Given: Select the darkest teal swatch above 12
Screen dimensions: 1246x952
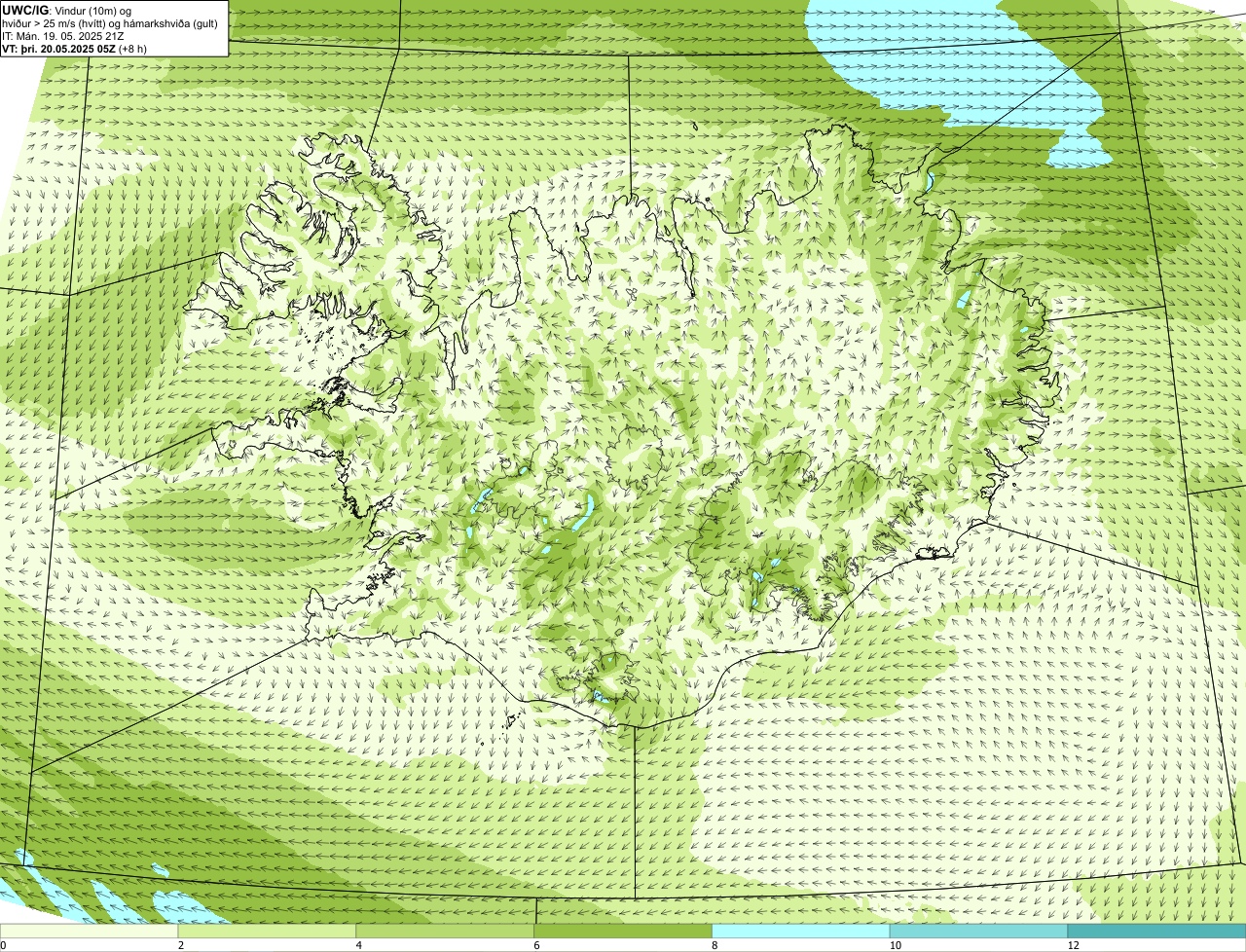Looking at the screenshot, I should tap(1157, 931).
